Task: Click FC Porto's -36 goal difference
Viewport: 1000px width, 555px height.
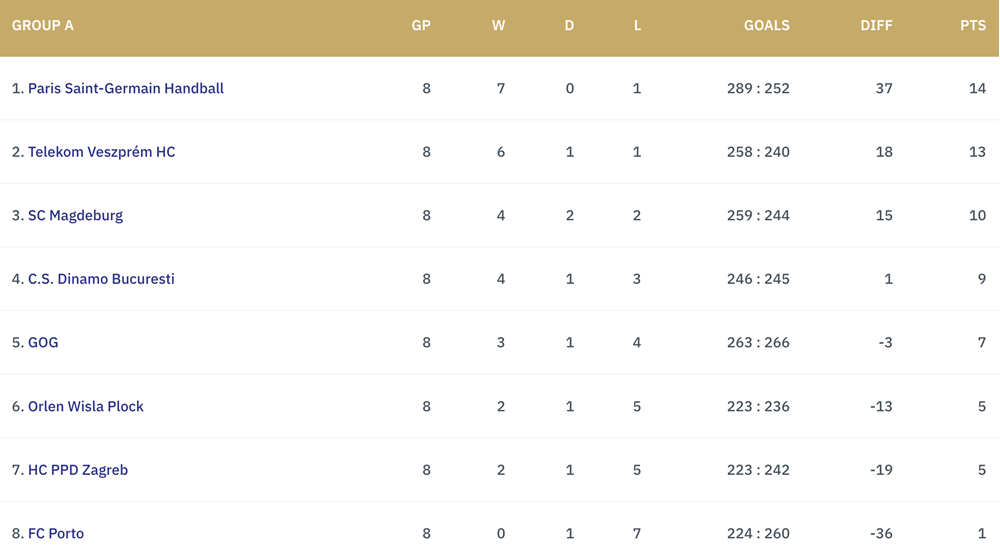Action: [x=881, y=533]
